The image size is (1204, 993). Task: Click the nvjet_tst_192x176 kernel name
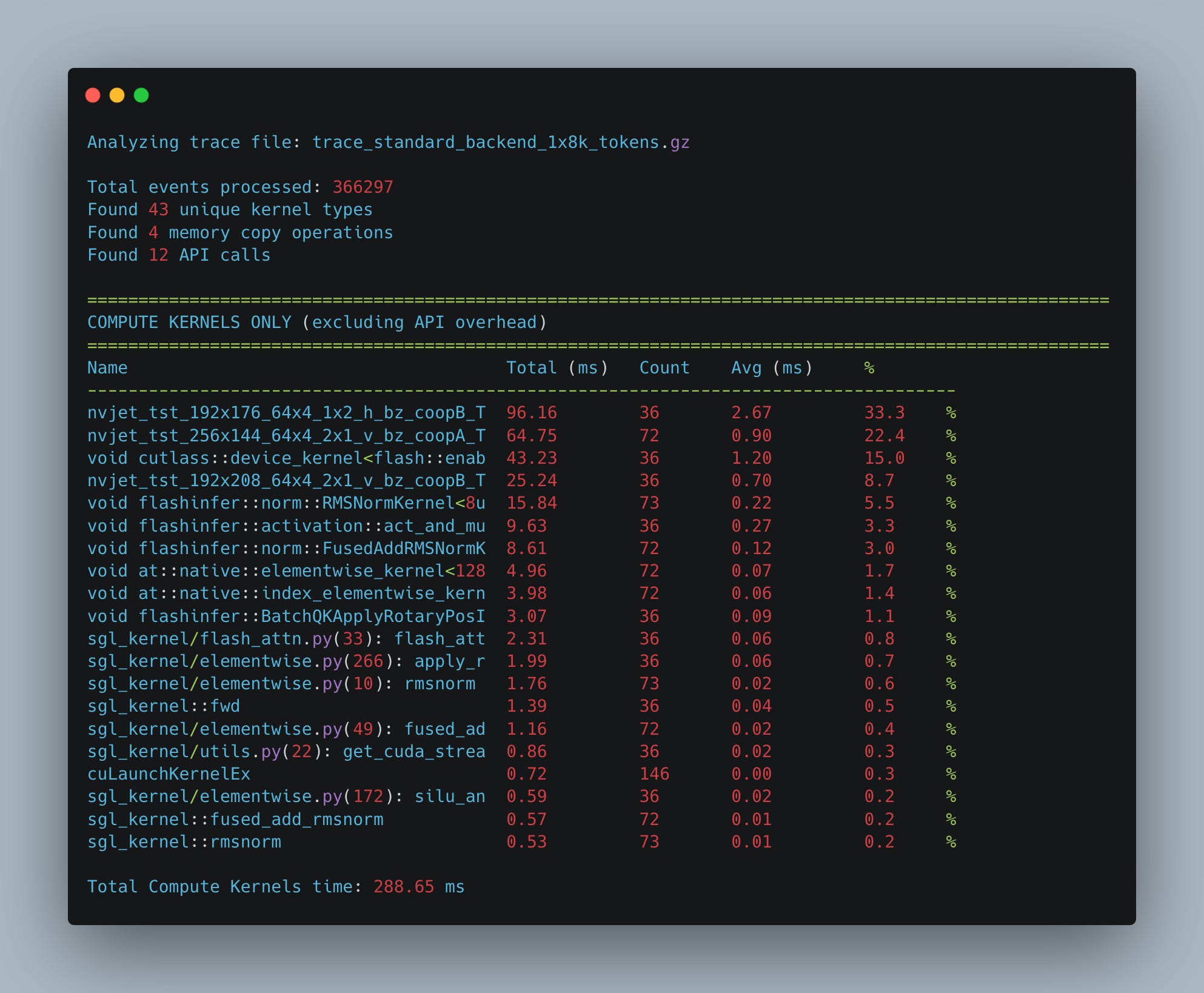click(286, 413)
